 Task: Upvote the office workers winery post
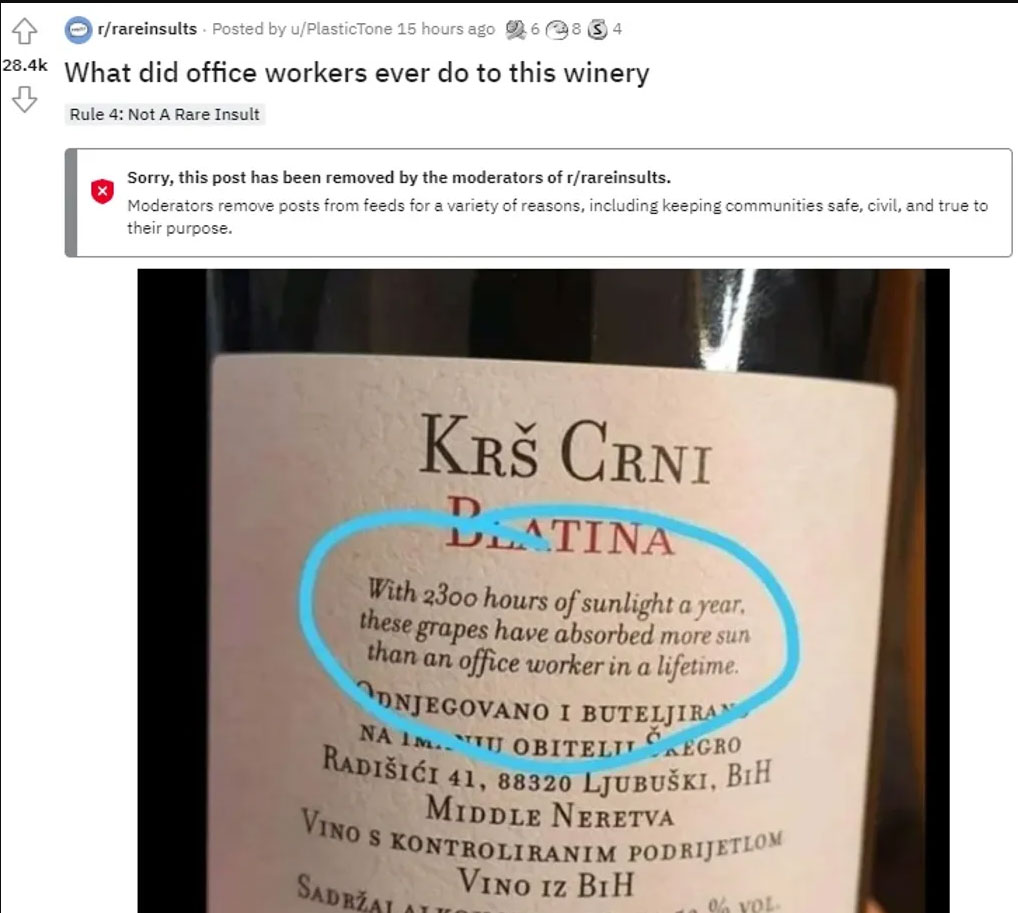click(25, 31)
